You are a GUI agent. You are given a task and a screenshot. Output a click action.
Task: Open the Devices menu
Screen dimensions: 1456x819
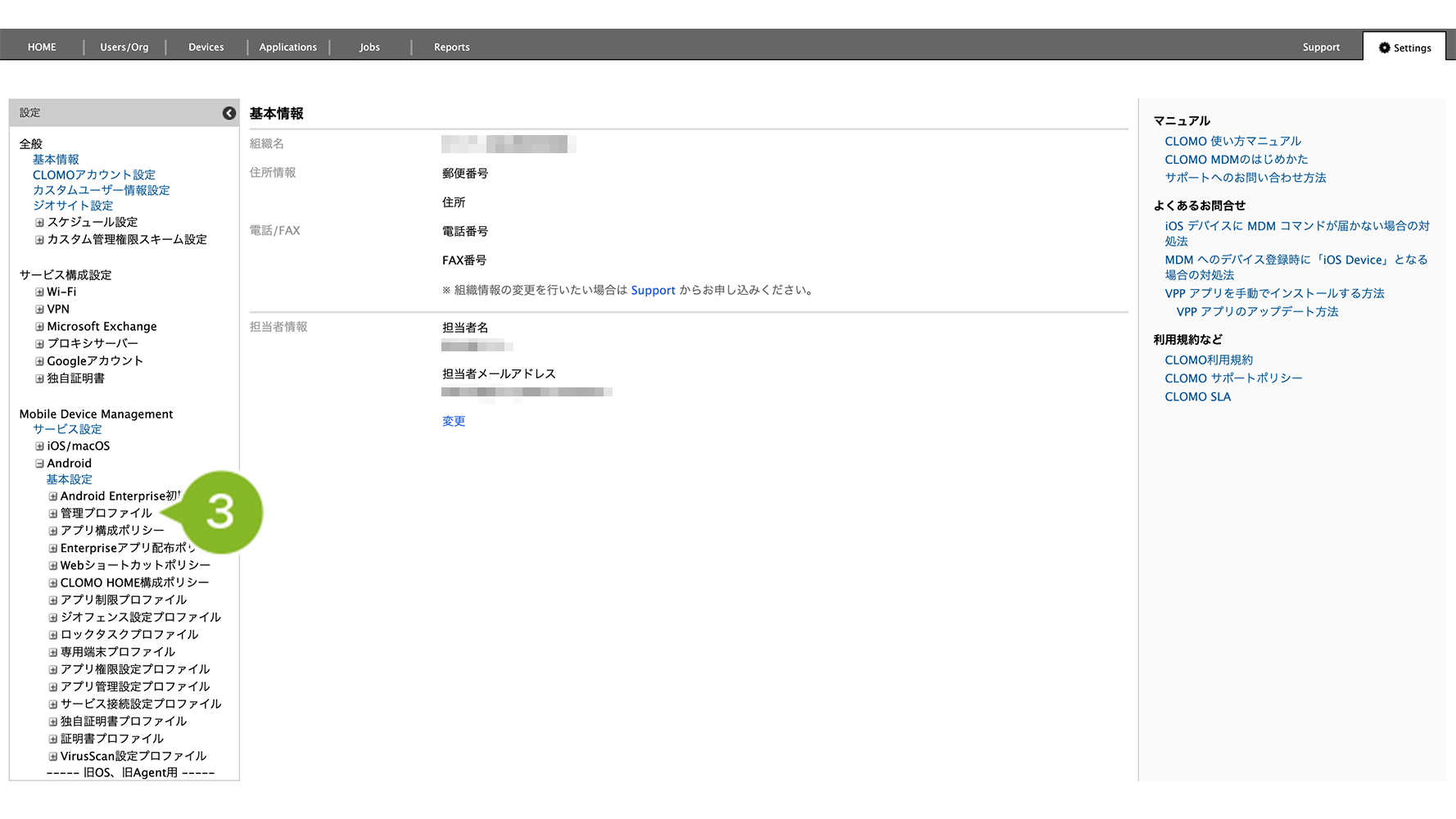(x=206, y=48)
